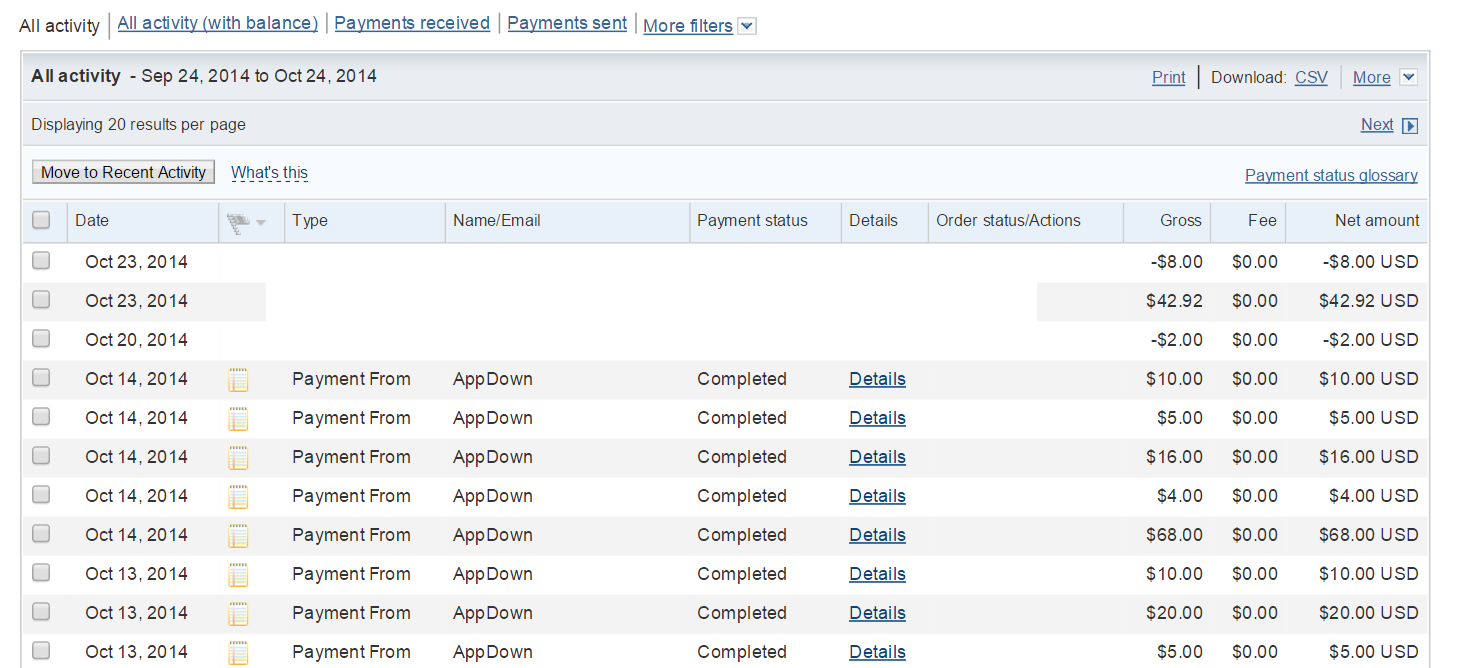
Task: Open the Payment status glossary link
Action: (1331, 176)
